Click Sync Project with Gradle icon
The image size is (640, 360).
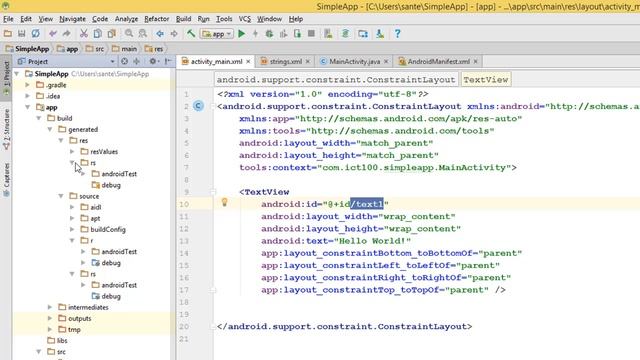point(345,34)
